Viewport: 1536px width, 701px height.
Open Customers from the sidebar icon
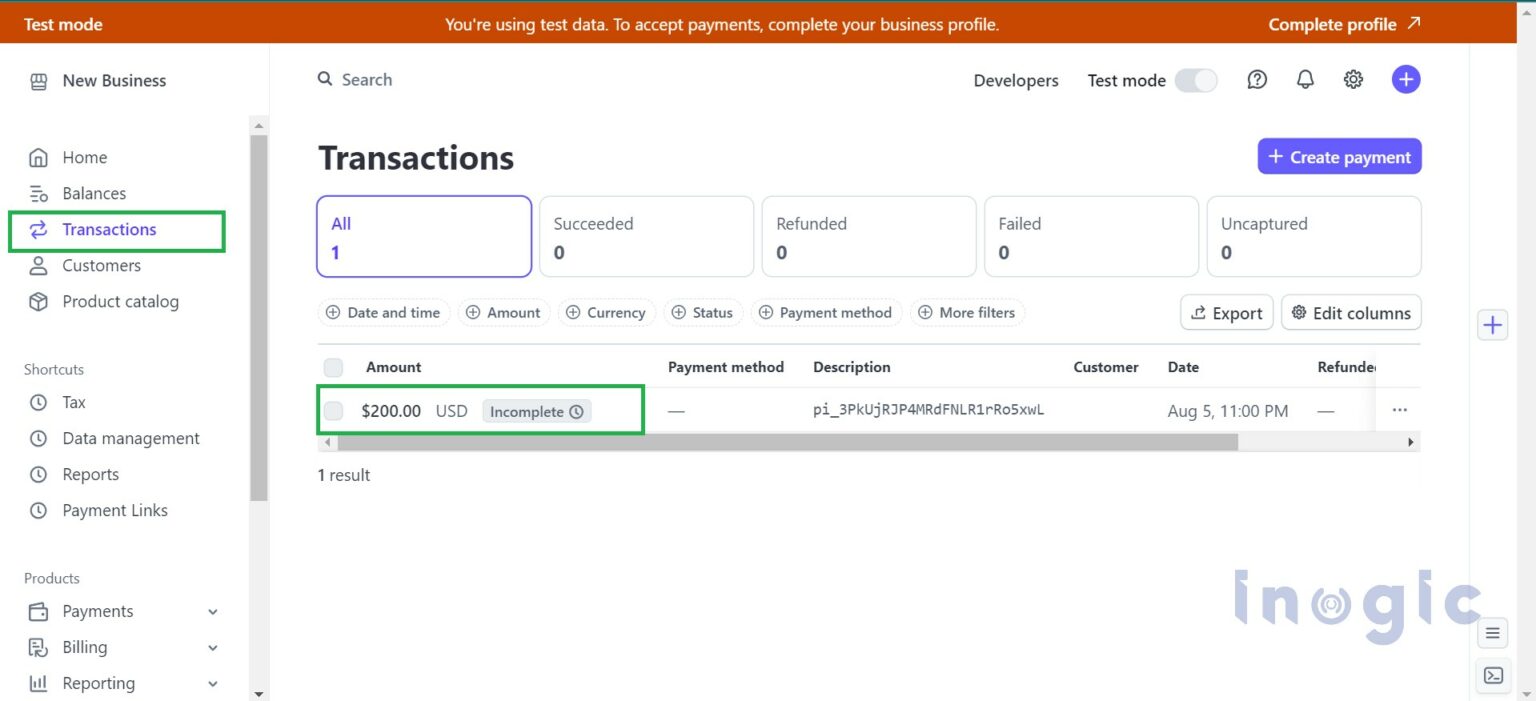[x=38, y=265]
